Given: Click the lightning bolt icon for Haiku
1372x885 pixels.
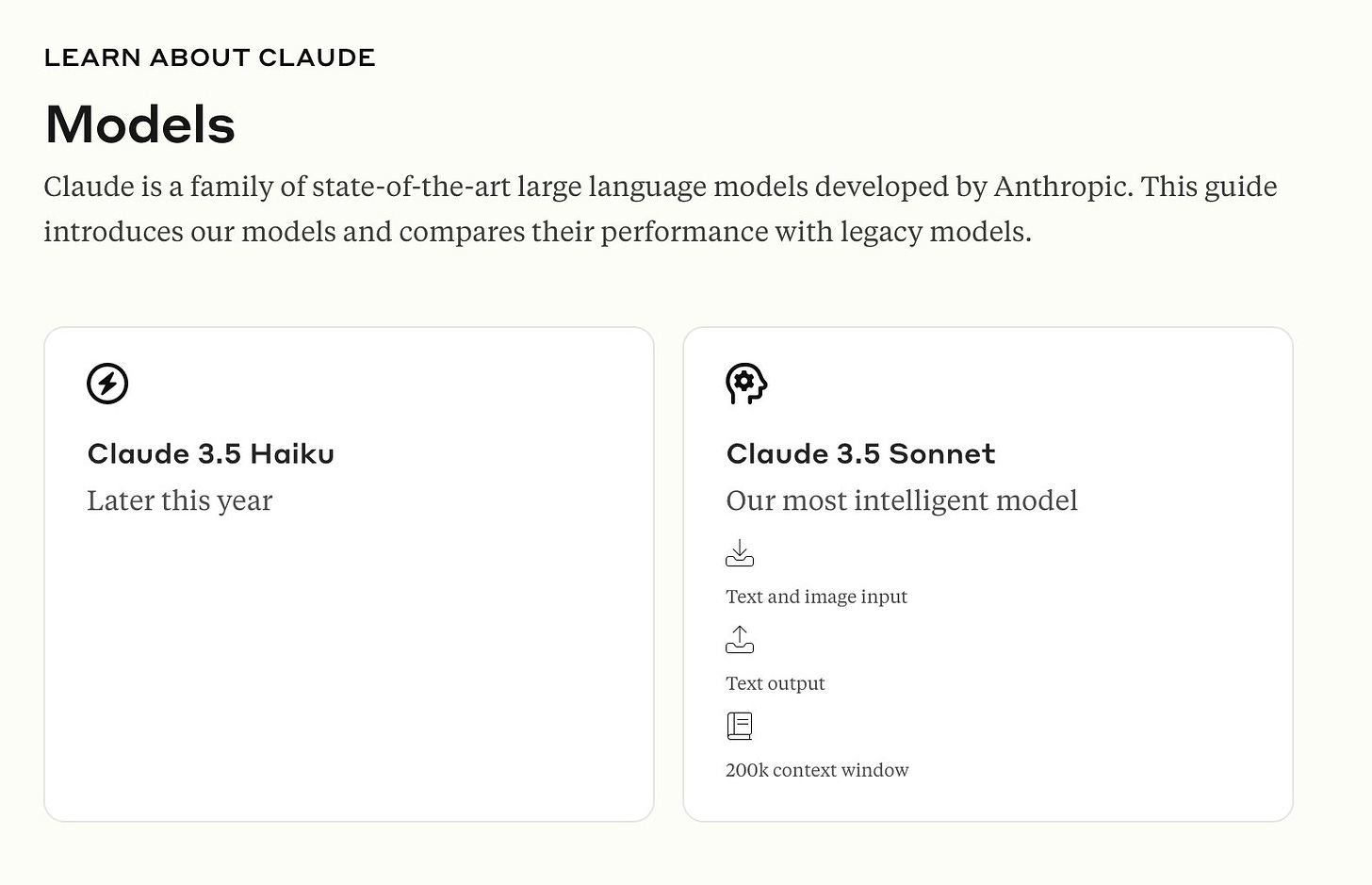Looking at the screenshot, I should [107, 384].
